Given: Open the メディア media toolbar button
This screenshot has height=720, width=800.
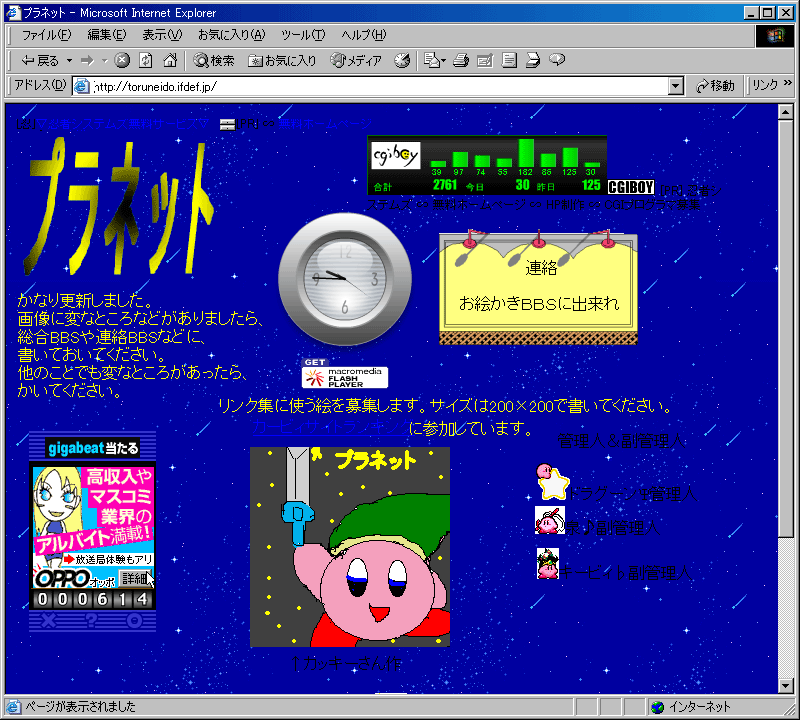Looking at the screenshot, I should click(356, 61).
